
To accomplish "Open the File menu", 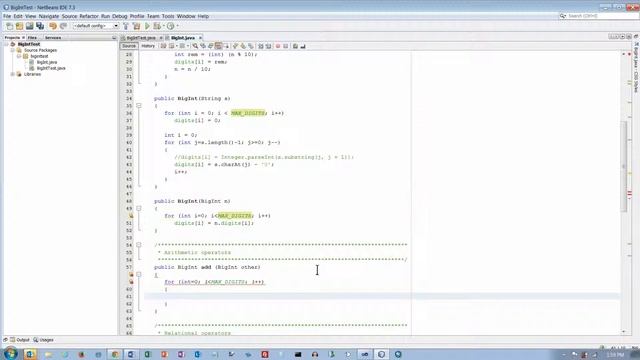I will click(7, 16).
